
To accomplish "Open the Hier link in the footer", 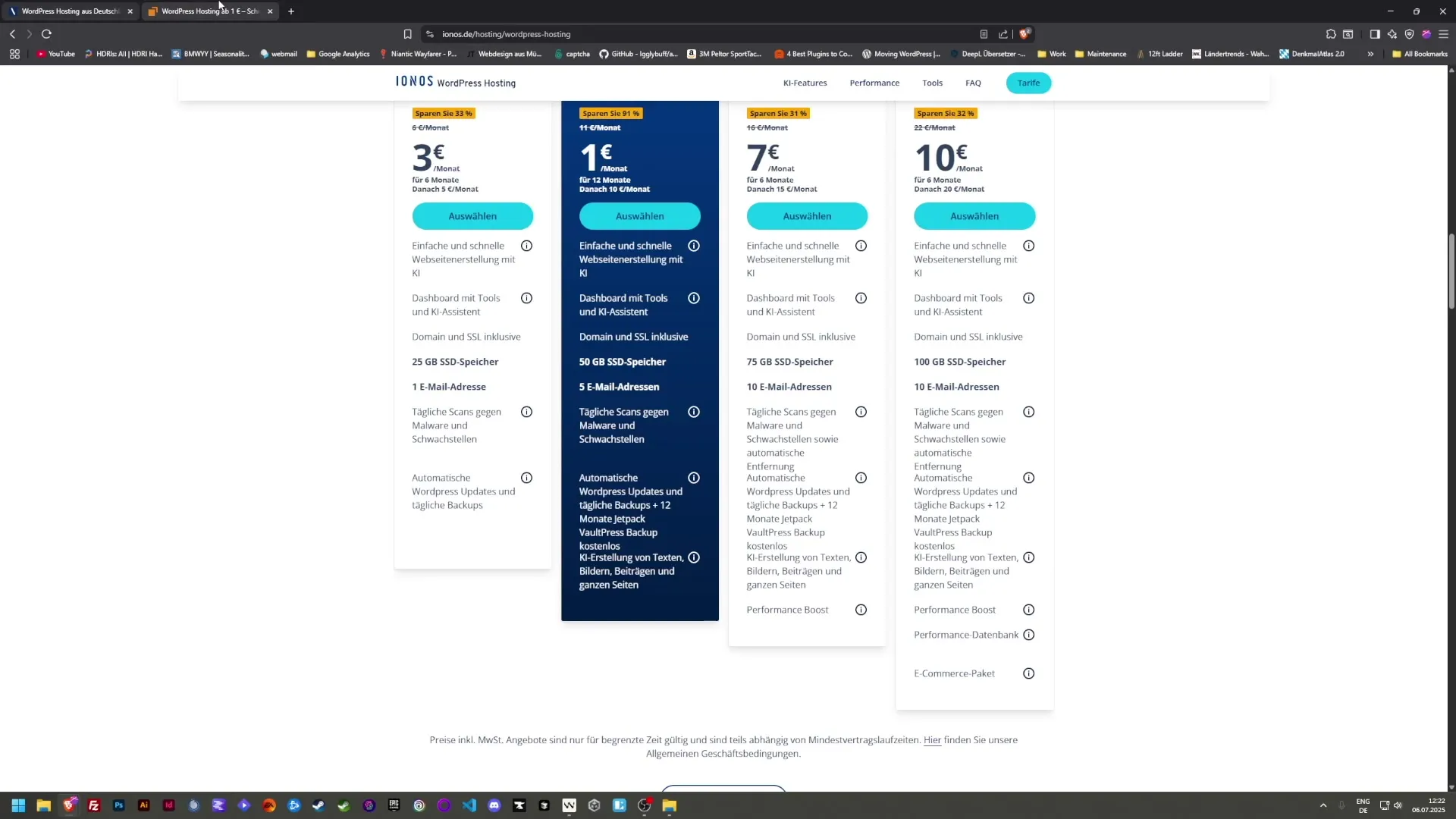I will (932, 739).
